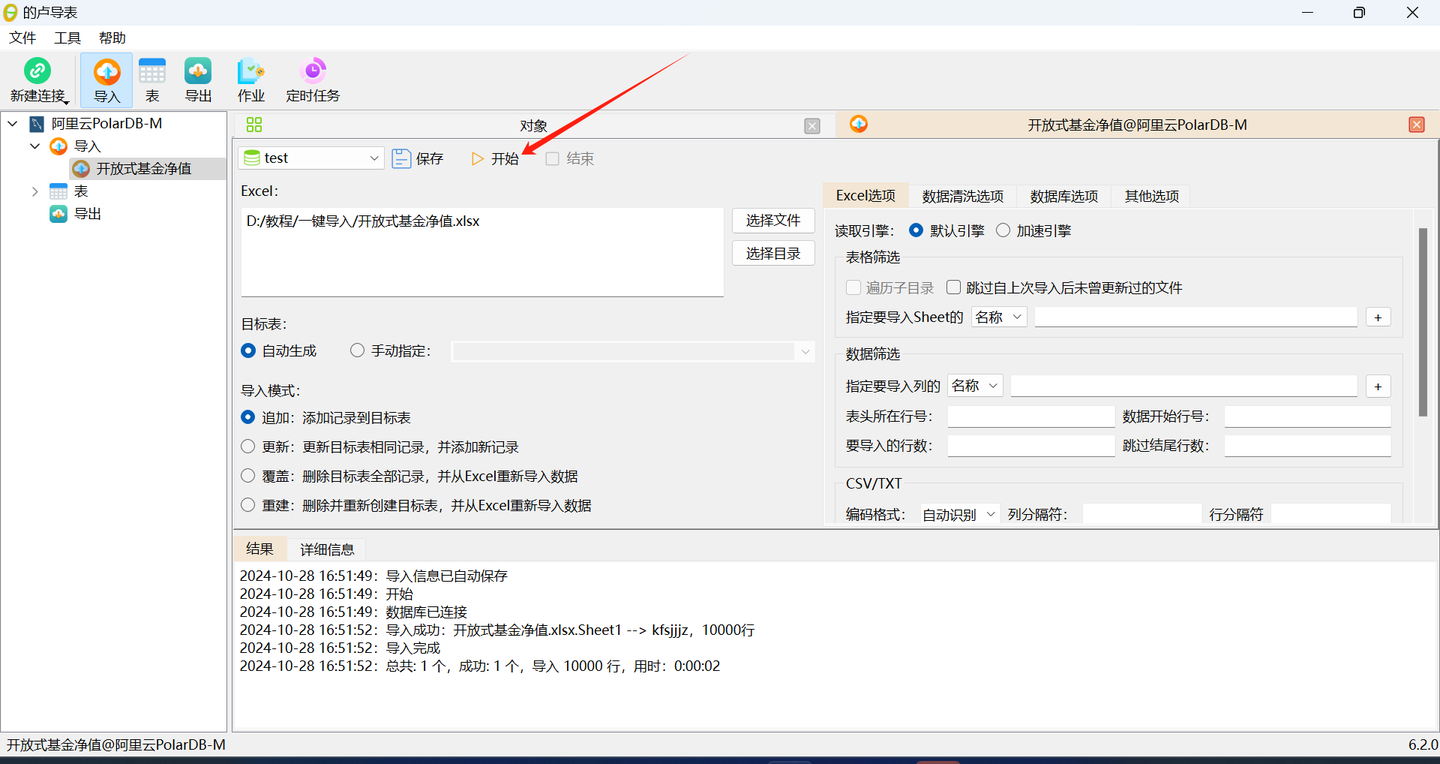Select 覆盖 import mode
The height and width of the screenshot is (764, 1440).
249,476
